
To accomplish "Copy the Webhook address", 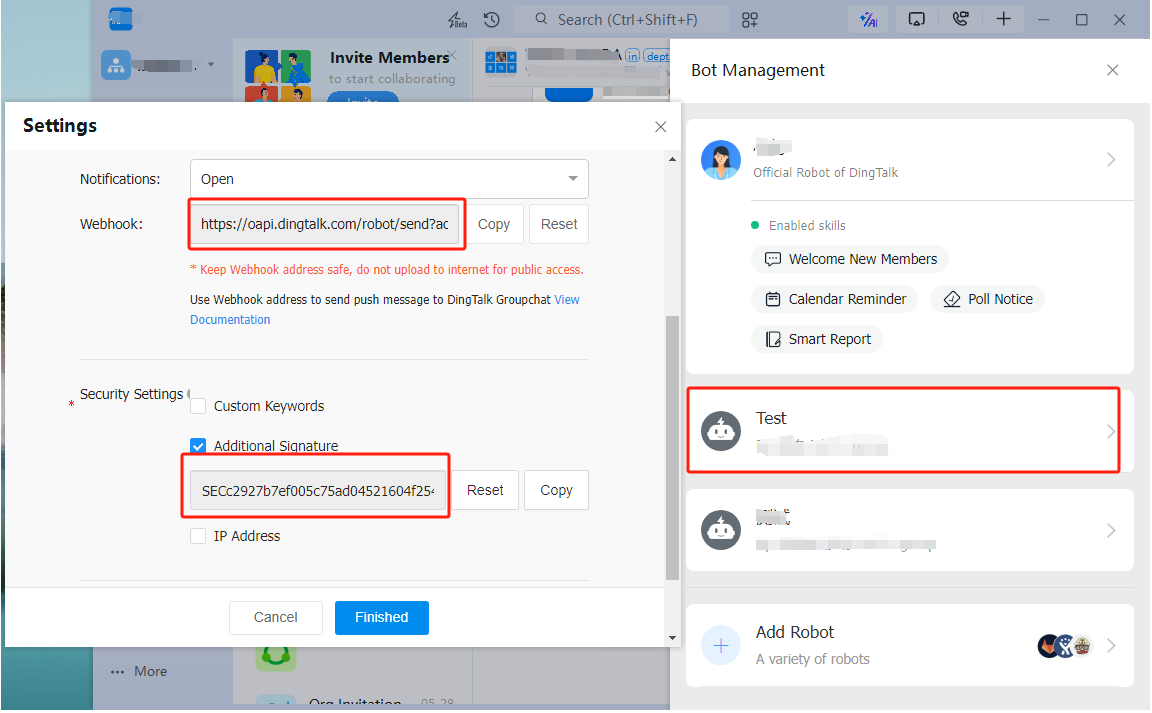I will pos(494,224).
